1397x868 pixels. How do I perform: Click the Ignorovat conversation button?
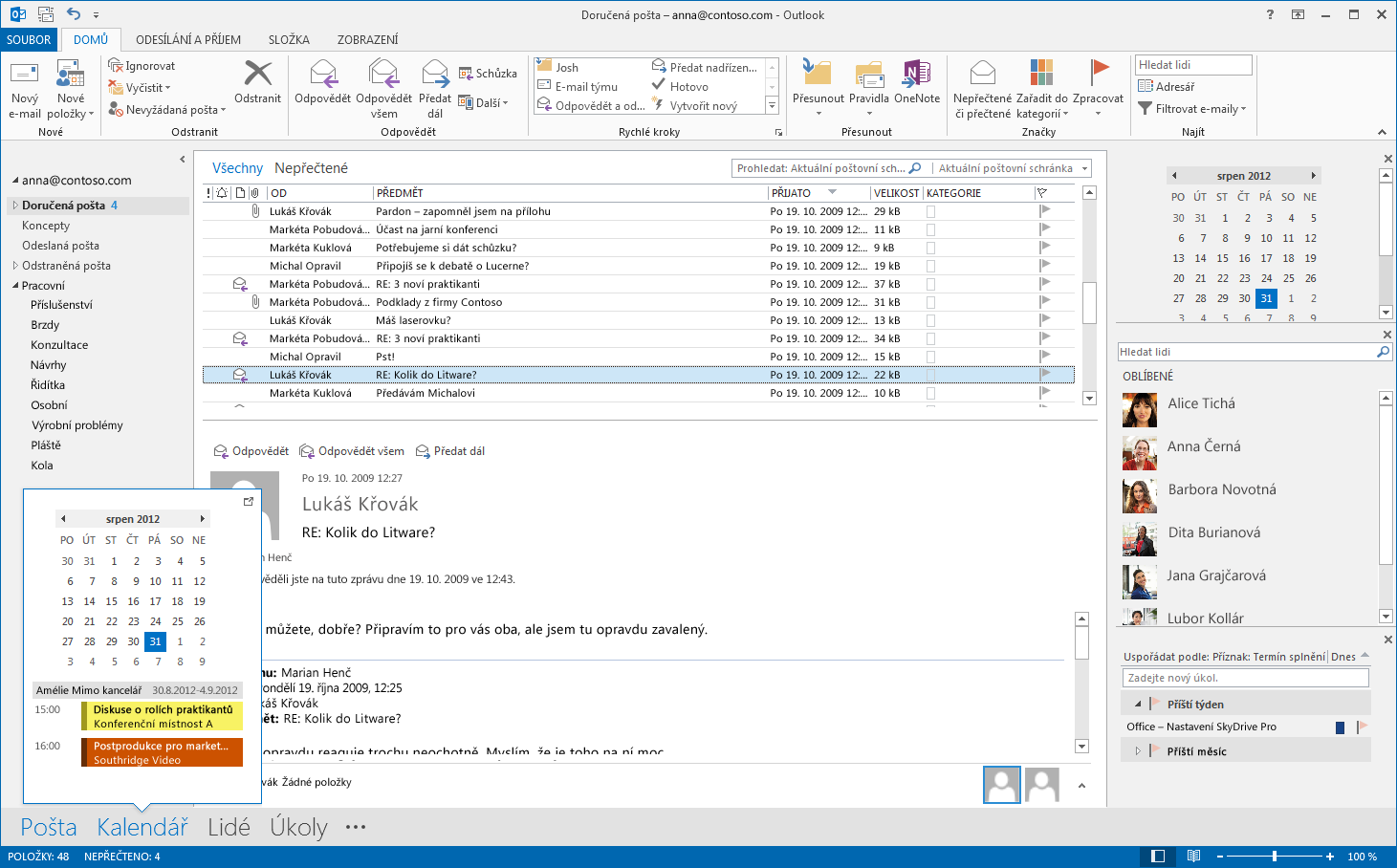(142, 66)
